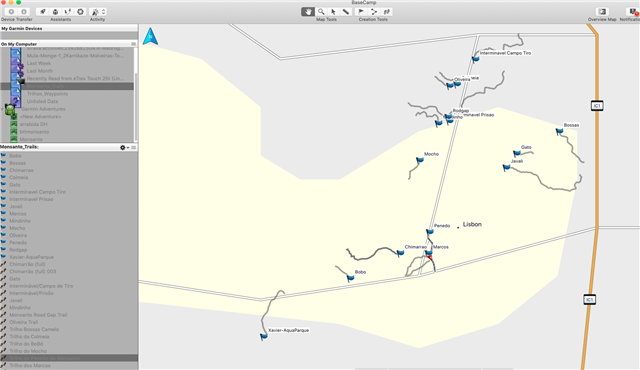Toggle the Overview Map
The height and width of the screenshot is (370, 640).
tap(602, 12)
